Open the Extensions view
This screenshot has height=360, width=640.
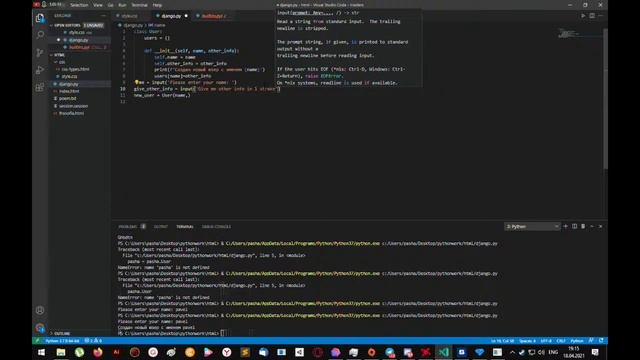(40, 87)
